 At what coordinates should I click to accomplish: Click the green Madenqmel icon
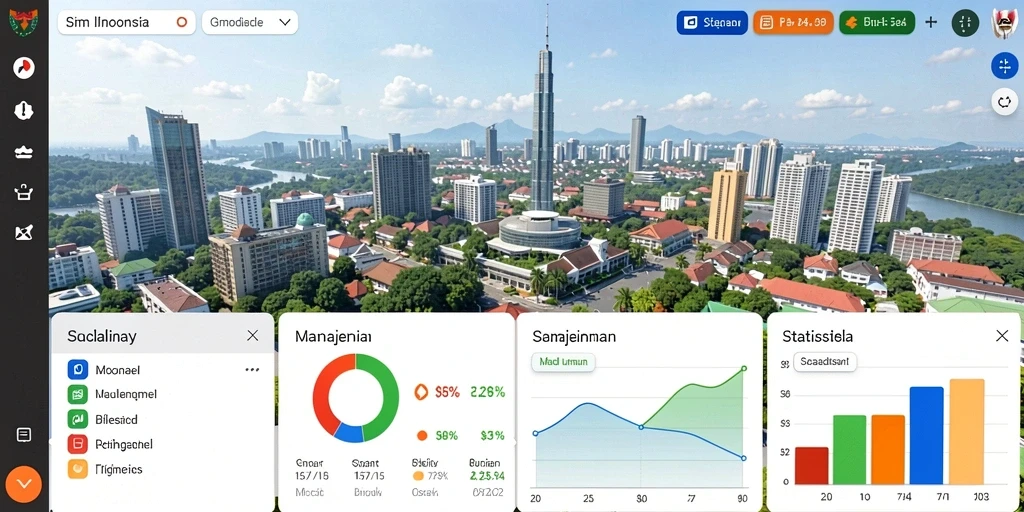click(78, 394)
